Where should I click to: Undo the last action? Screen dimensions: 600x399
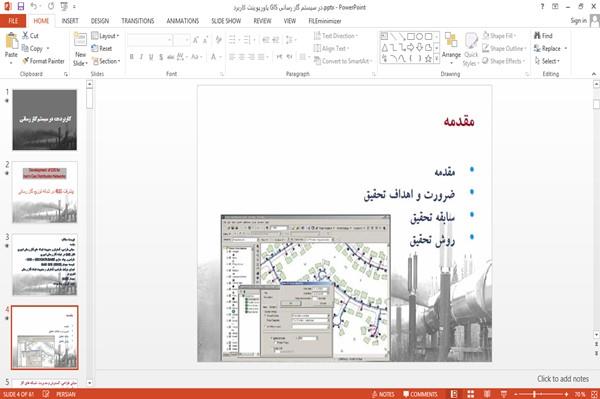(x=34, y=7)
